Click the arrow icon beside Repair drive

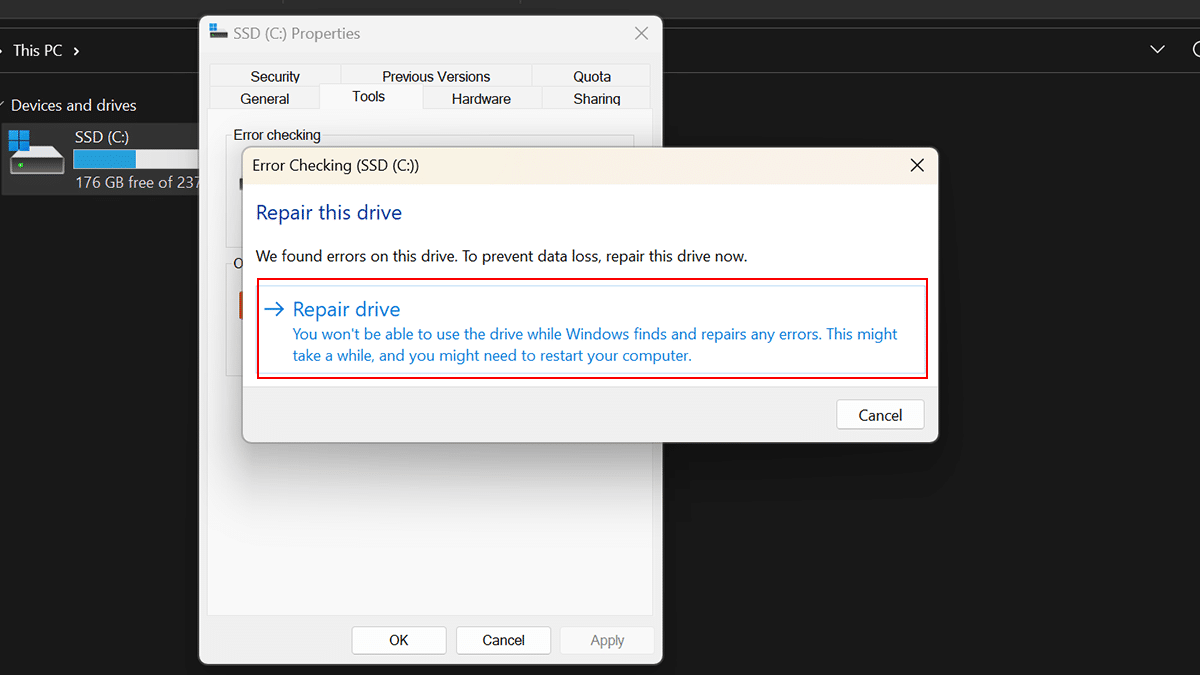pos(274,310)
